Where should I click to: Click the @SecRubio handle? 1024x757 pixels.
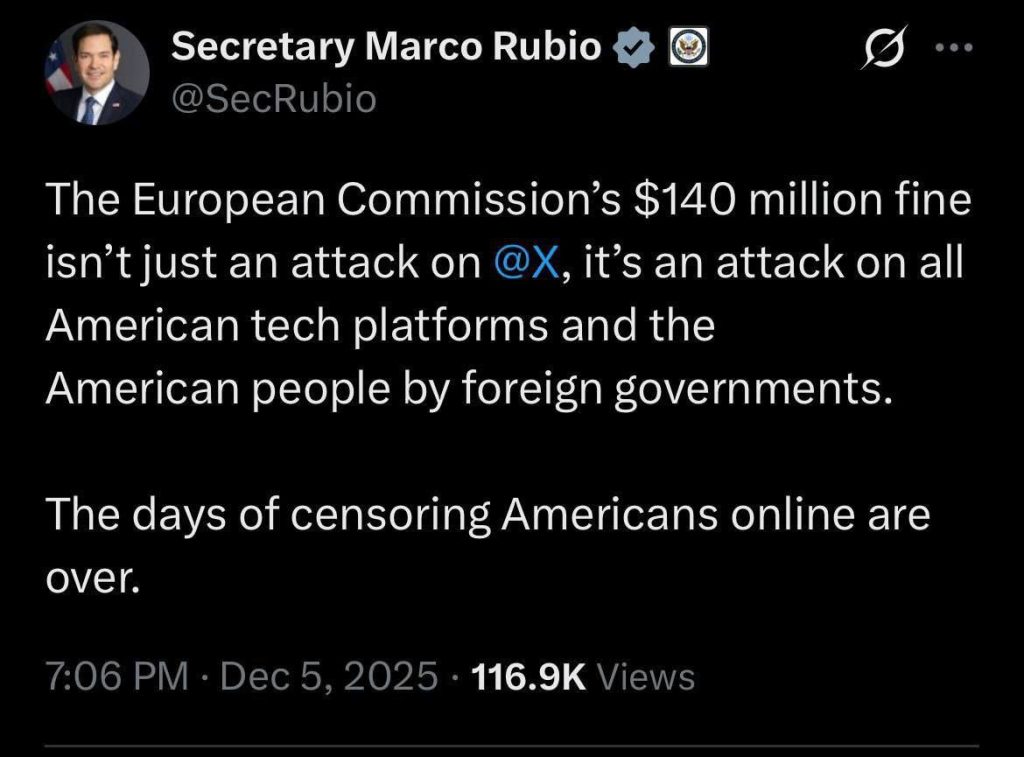[274, 99]
